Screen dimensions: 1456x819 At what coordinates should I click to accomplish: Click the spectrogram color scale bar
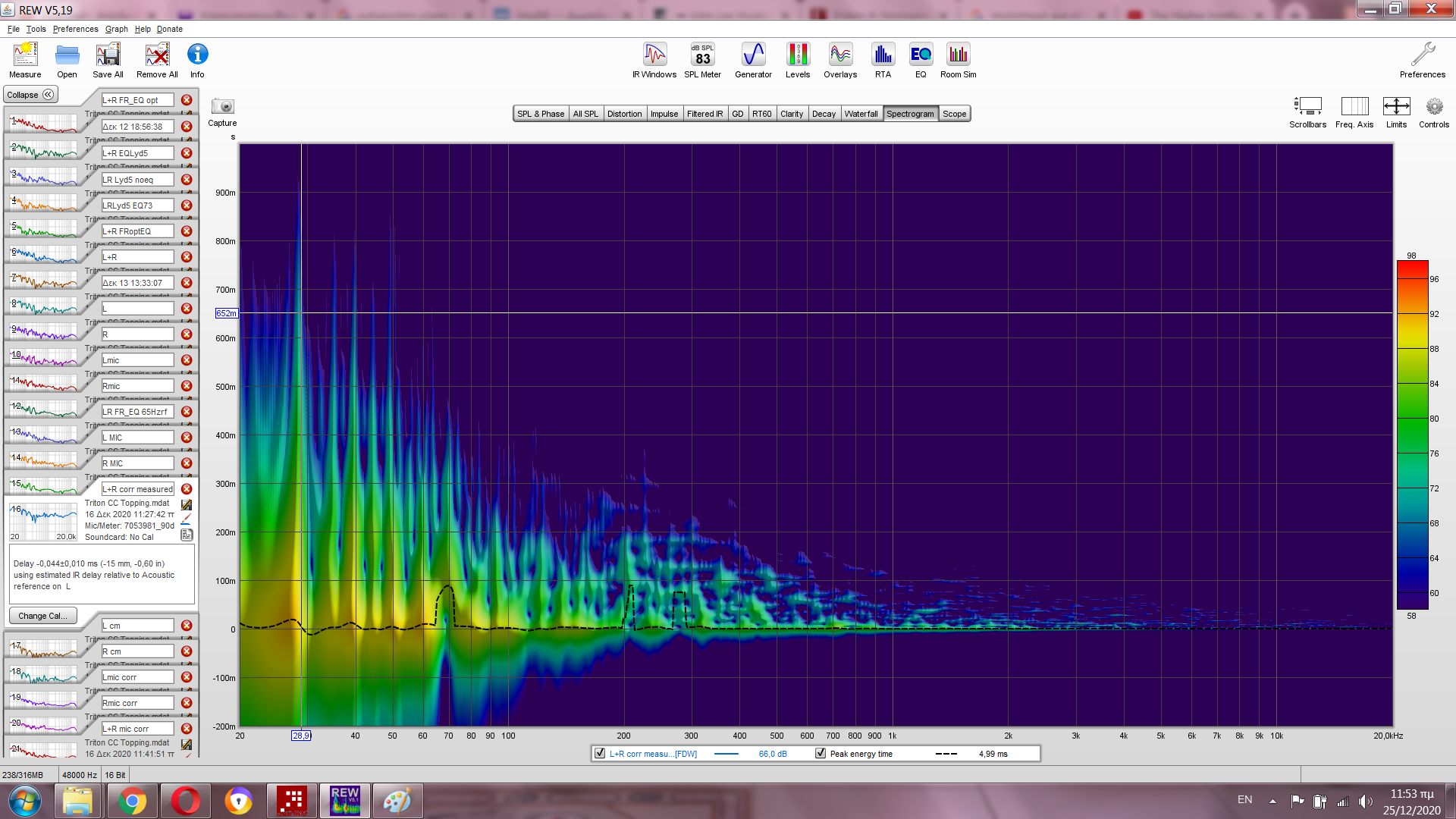pyautogui.click(x=1412, y=434)
